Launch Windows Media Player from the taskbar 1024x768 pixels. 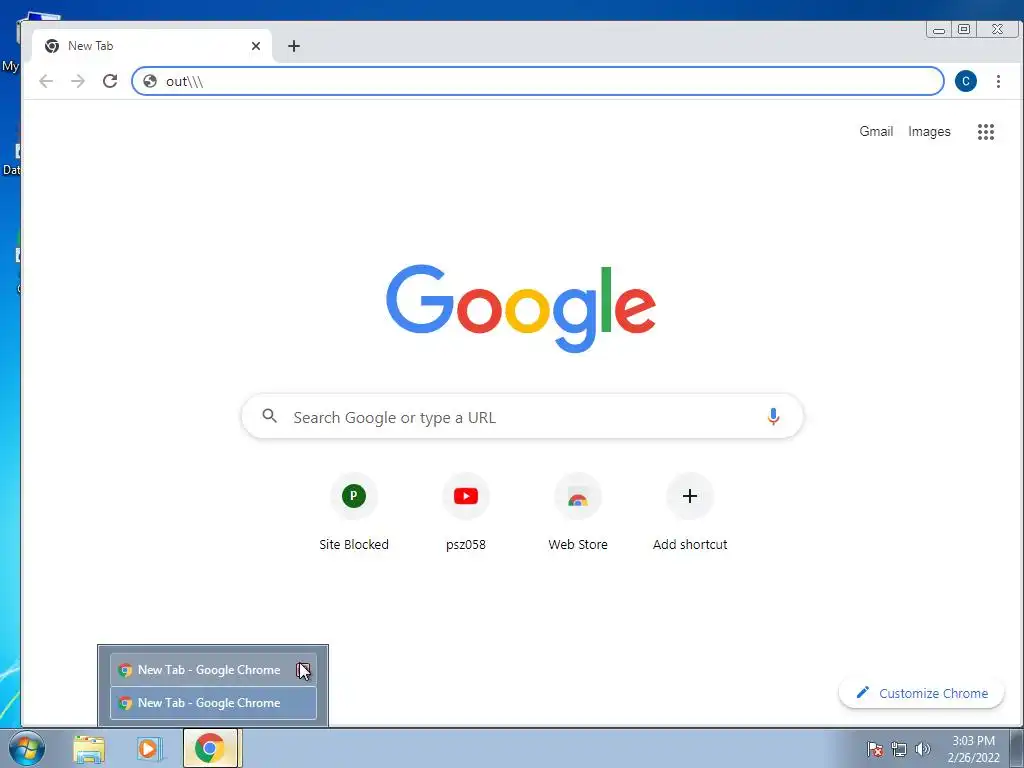149,748
